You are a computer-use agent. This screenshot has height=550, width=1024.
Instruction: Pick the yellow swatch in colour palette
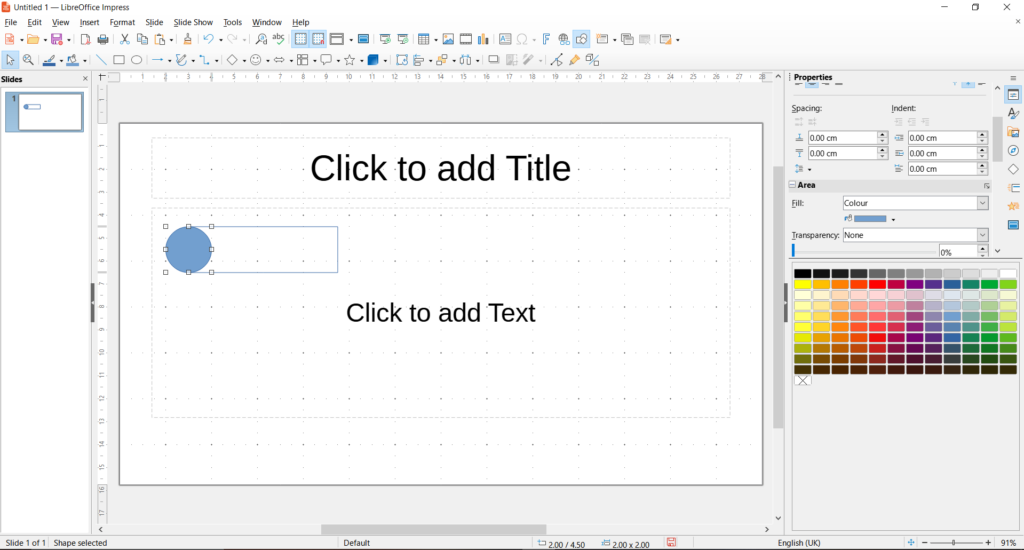pos(802,284)
